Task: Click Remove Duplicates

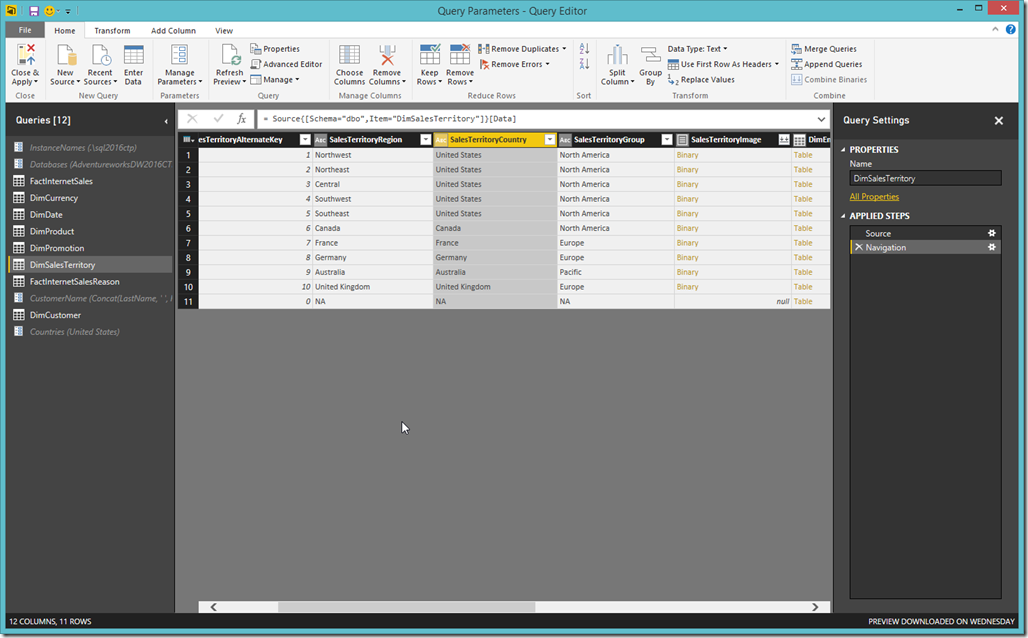Action: pyautogui.click(x=522, y=49)
